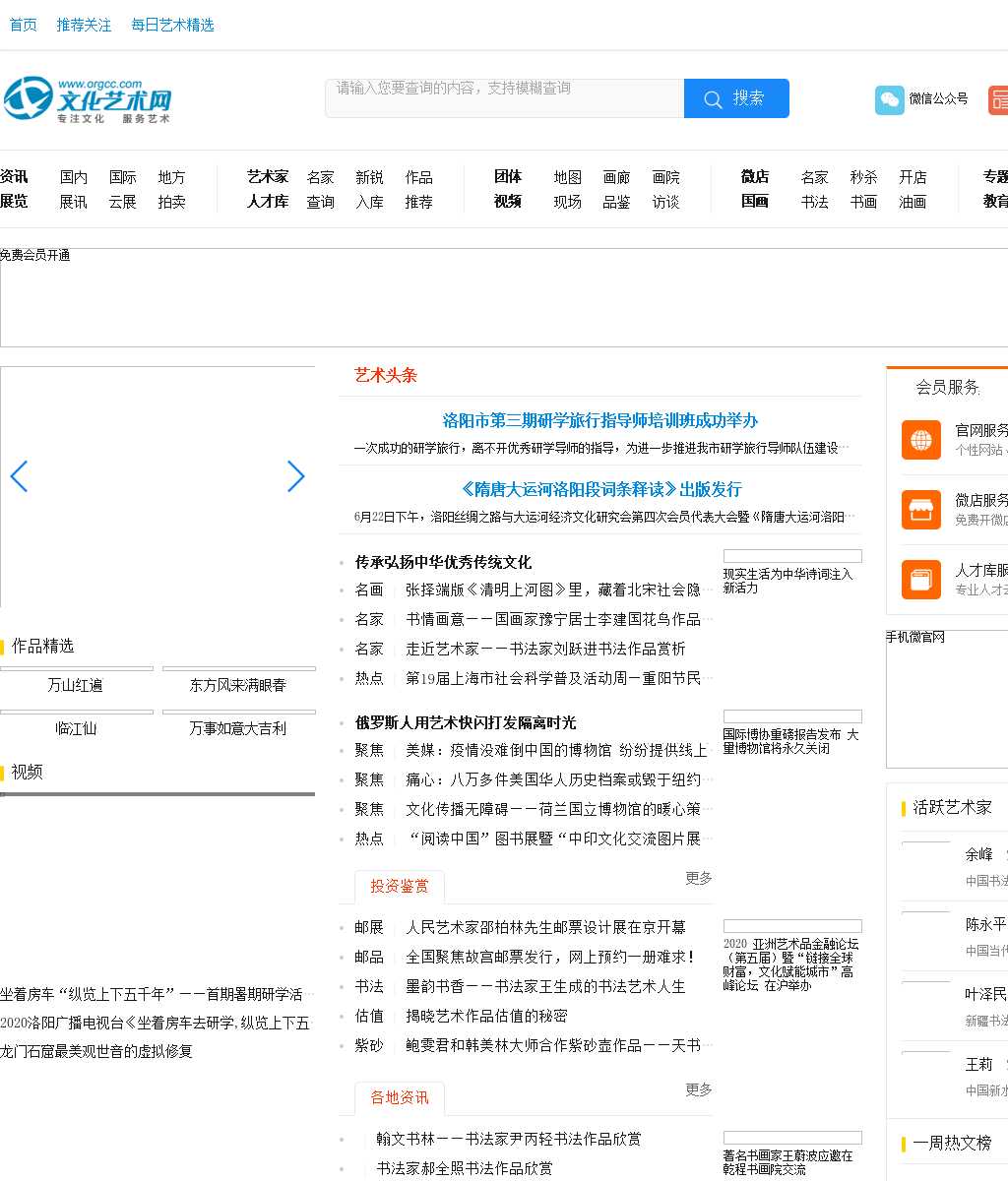This screenshot has height=1181, width=1008.
Task: Click into the search query input field
Action: (x=504, y=98)
